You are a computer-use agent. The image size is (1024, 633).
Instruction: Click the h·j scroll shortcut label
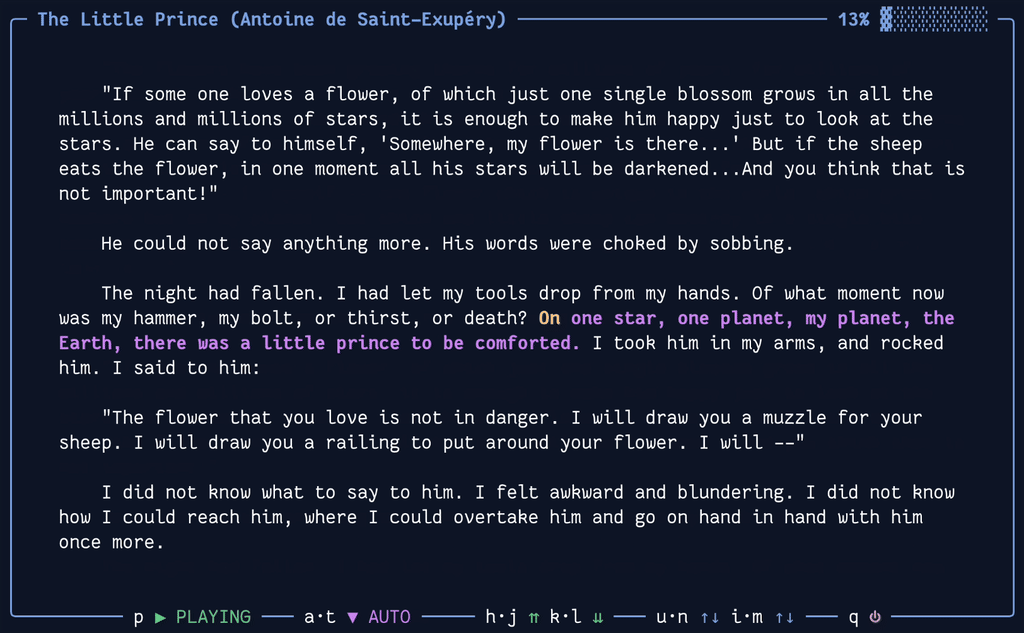[x=500, y=617]
